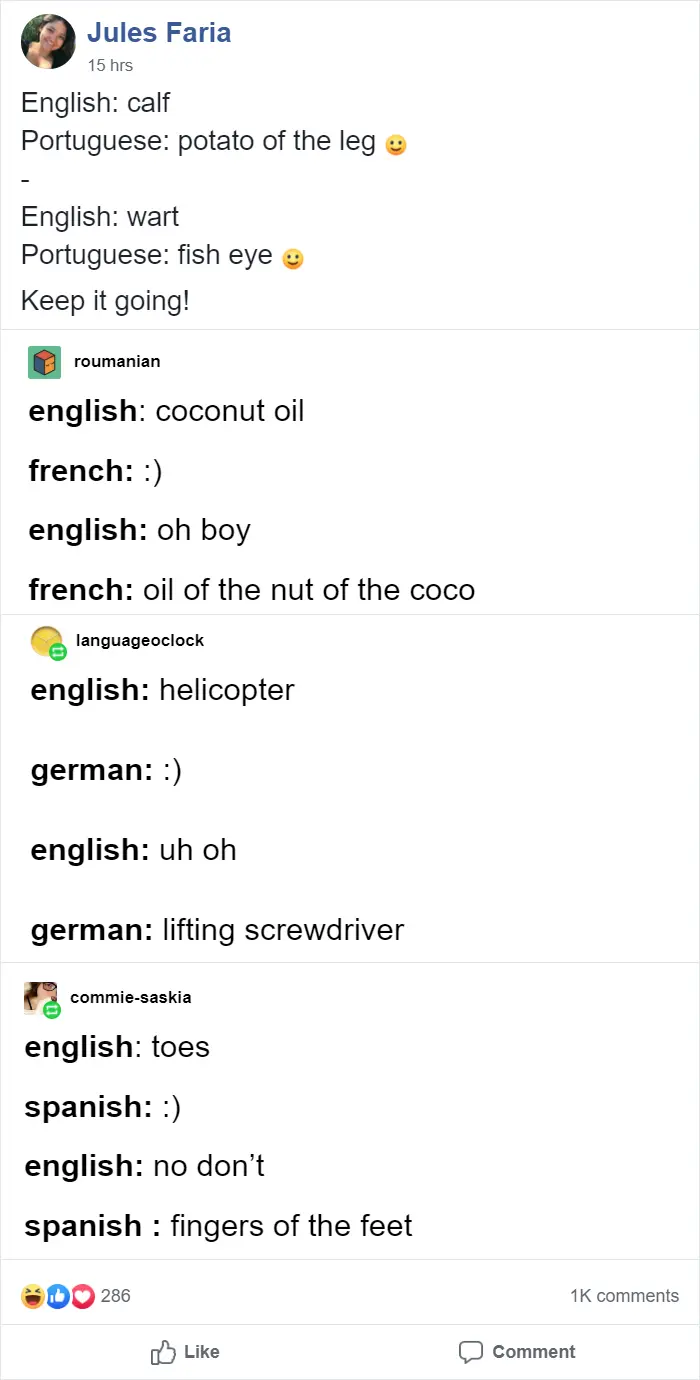Open the 1K comments link

point(624,1296)
